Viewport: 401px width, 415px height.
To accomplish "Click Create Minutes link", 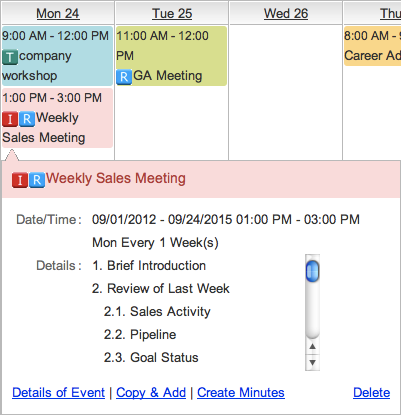I will coord(241,393).
